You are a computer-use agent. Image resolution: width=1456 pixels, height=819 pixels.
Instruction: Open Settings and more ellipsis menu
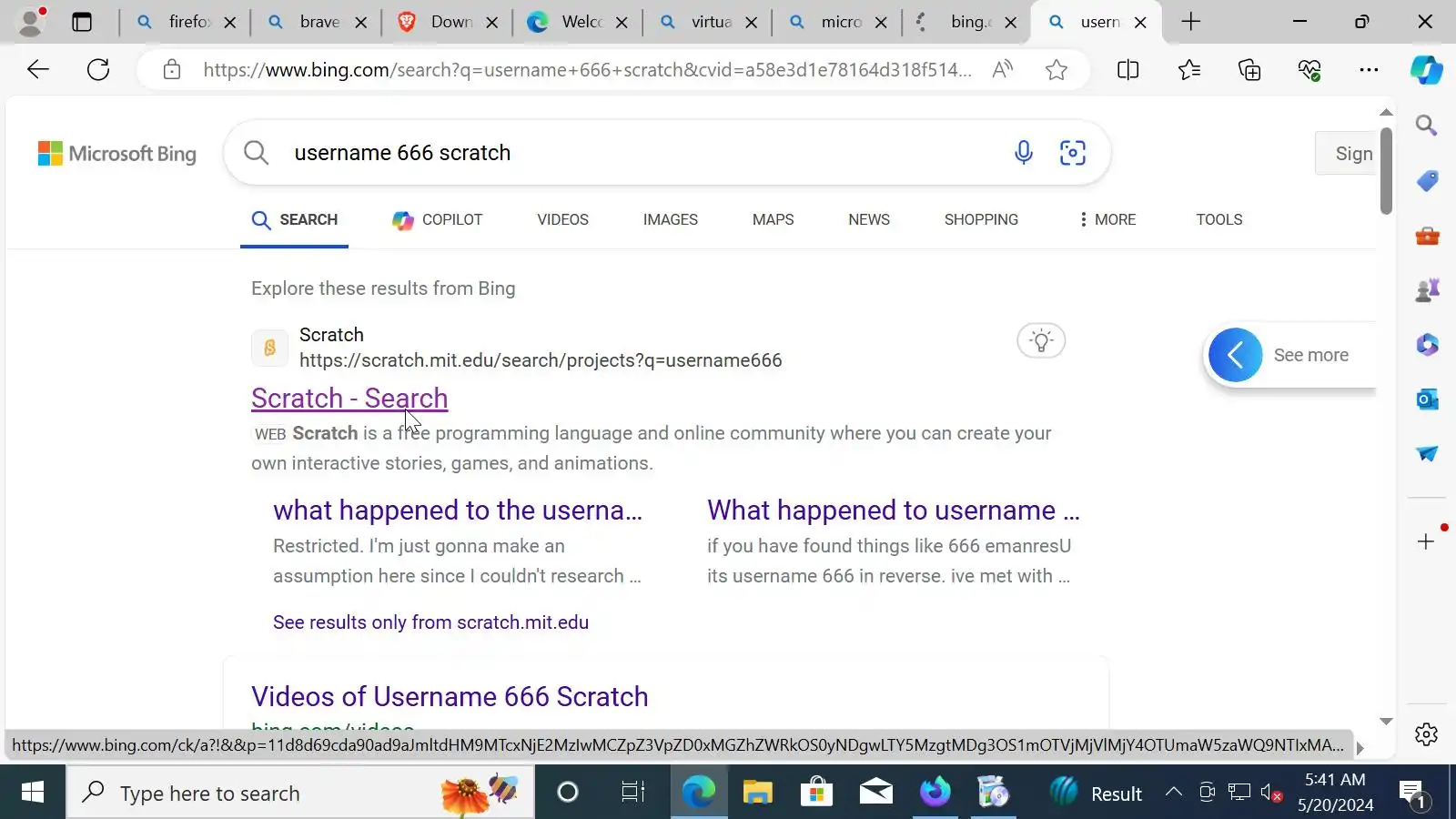[x=1369, y=69]
